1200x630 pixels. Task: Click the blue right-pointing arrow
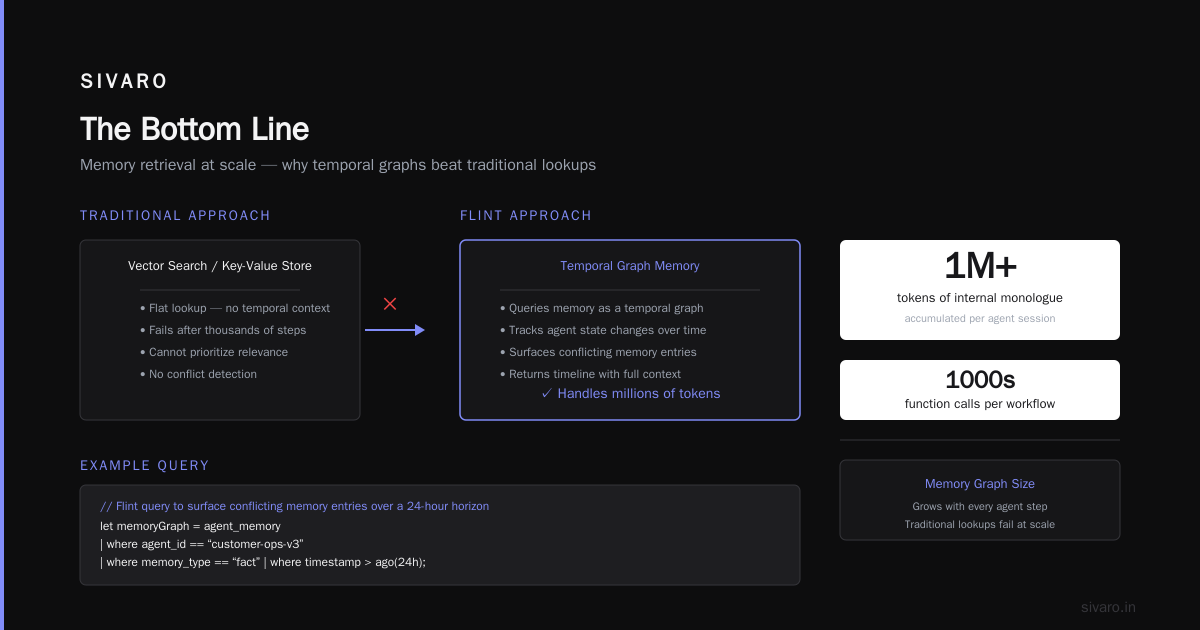[395, 330]
